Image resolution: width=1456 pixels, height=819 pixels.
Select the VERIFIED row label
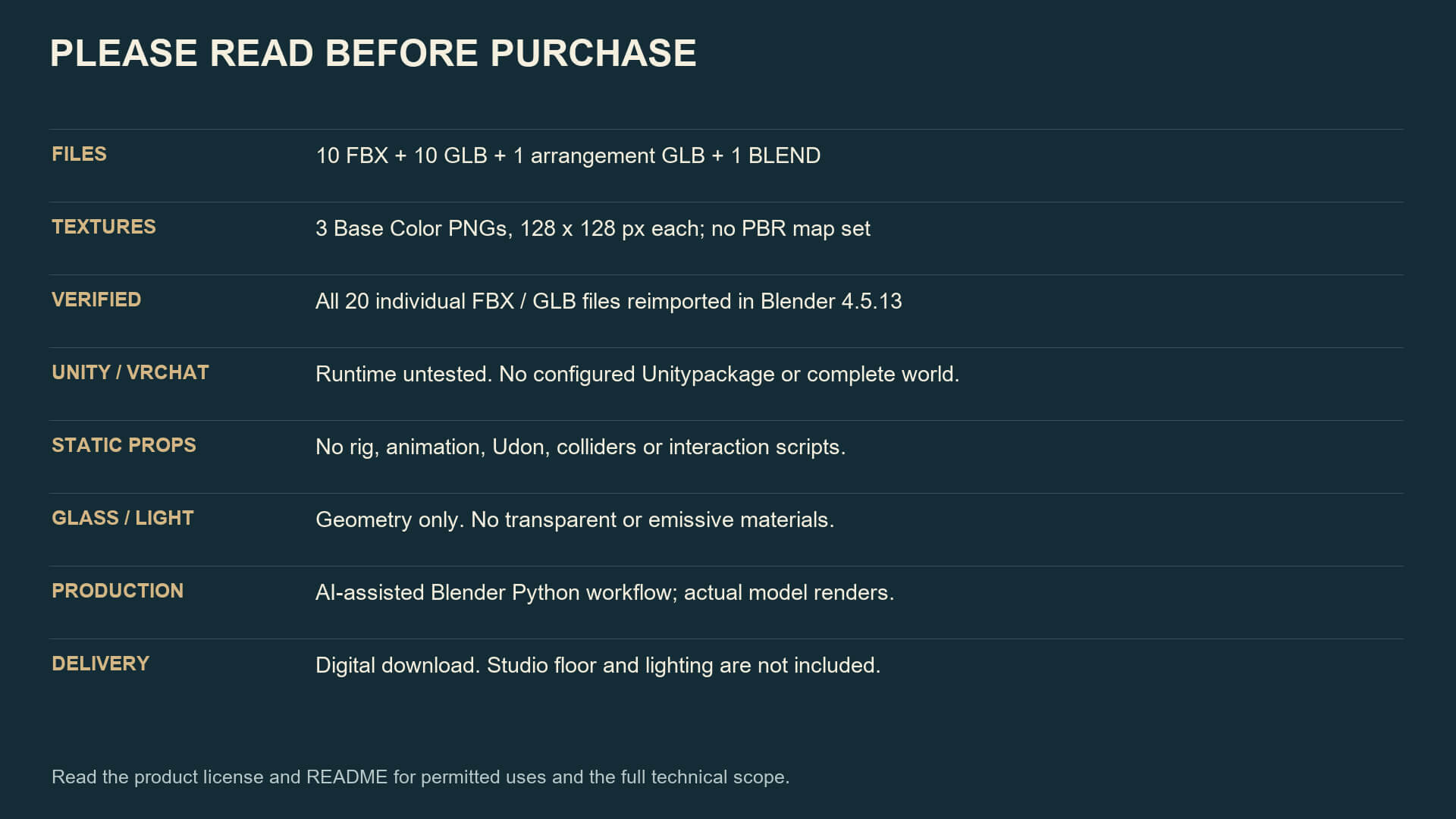(96, 300)
